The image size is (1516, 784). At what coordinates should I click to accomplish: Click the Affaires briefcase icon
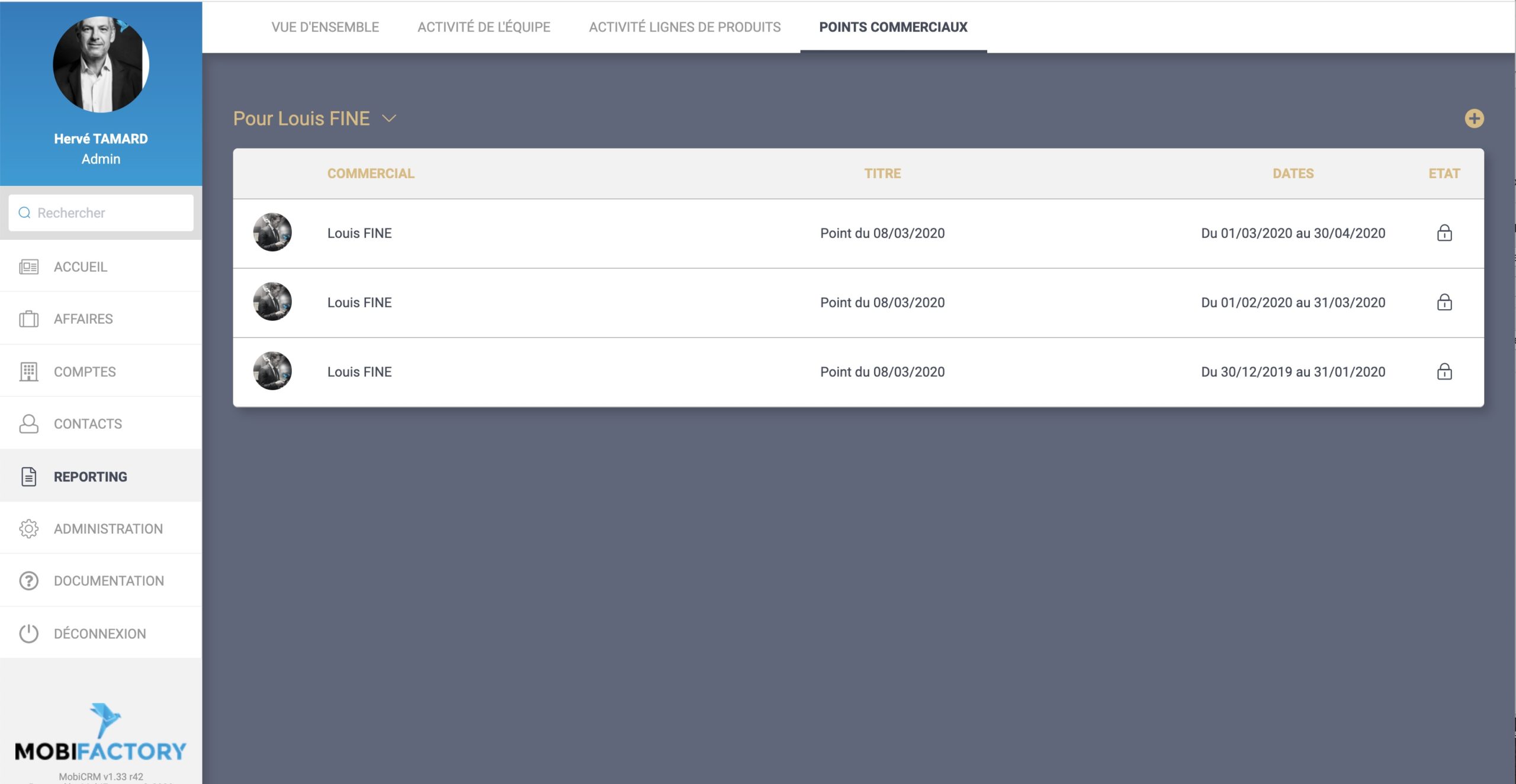(x=28, y=319)
